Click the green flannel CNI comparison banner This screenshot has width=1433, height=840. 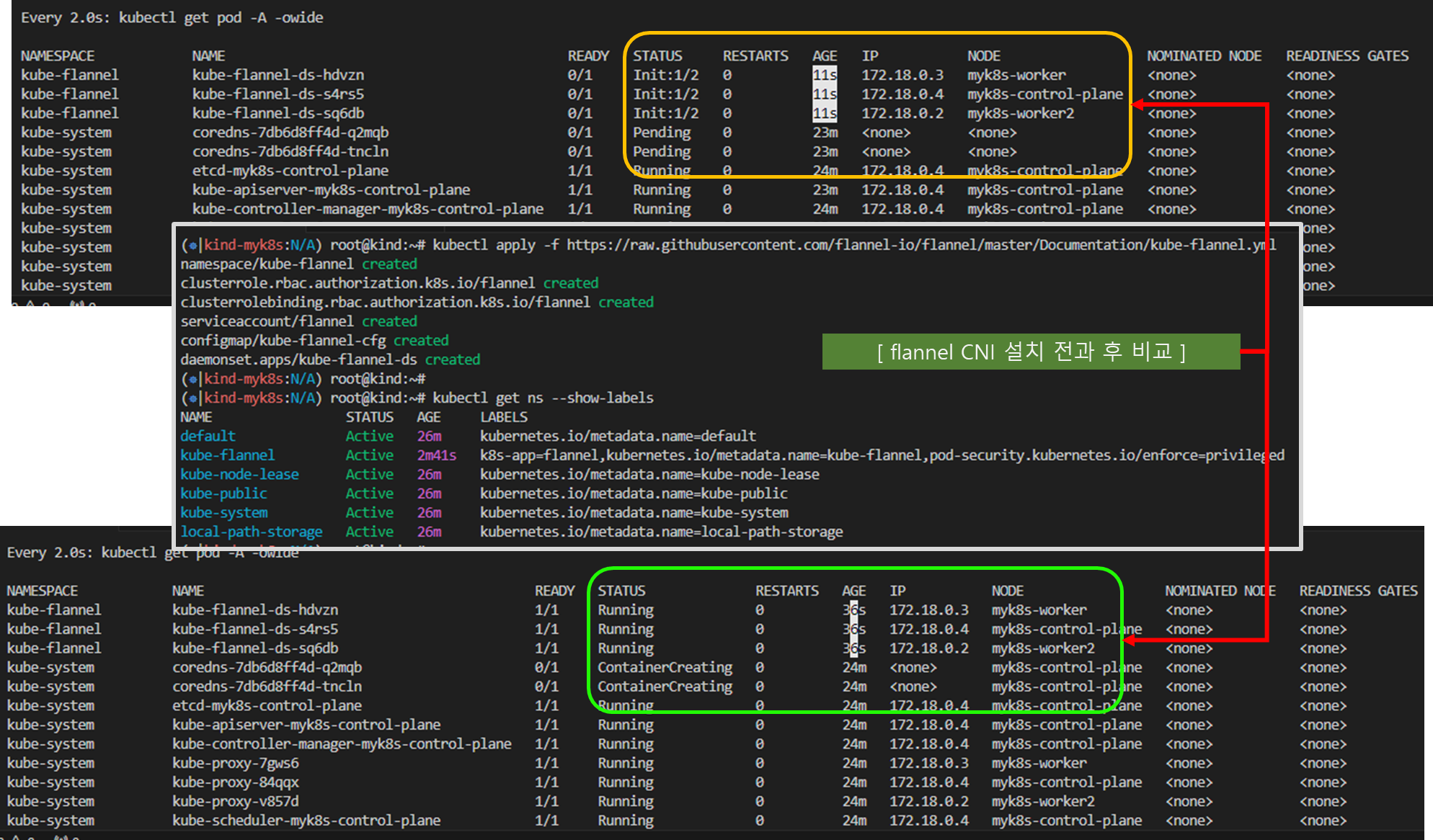pos(1030,352)
